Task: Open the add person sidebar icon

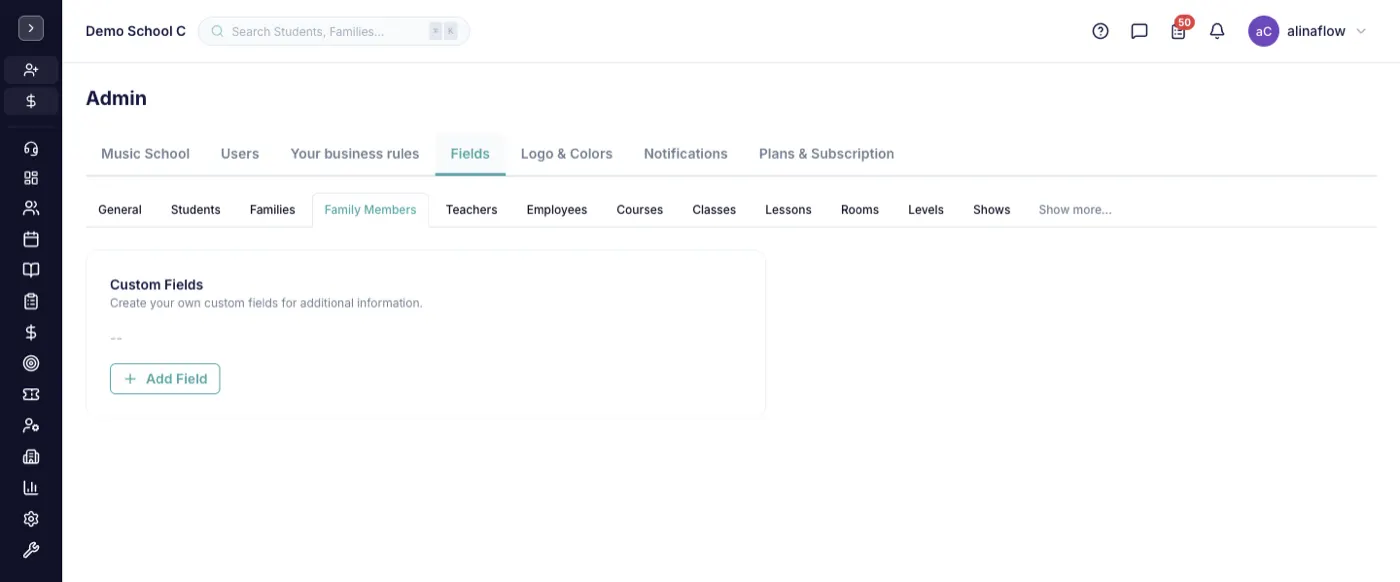Action: [31, 70]
